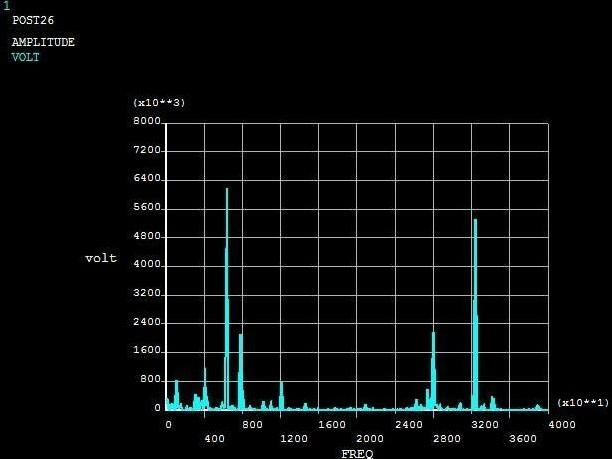Select the (x10**3) y-axis scale factor
Screen dimensions: 612x459
[x=159, y=103]
